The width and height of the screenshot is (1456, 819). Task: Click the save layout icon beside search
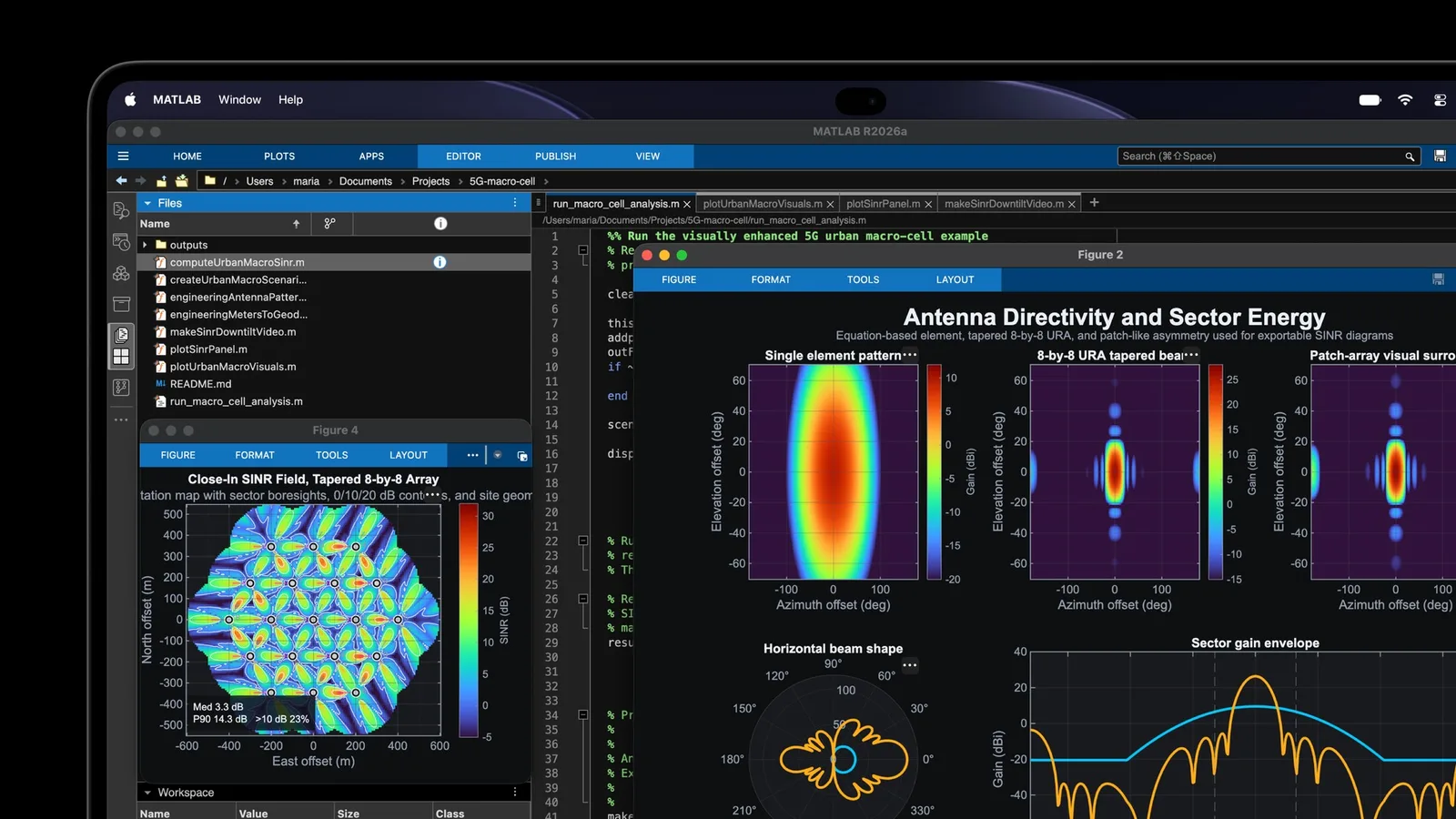coord(1440,157)
